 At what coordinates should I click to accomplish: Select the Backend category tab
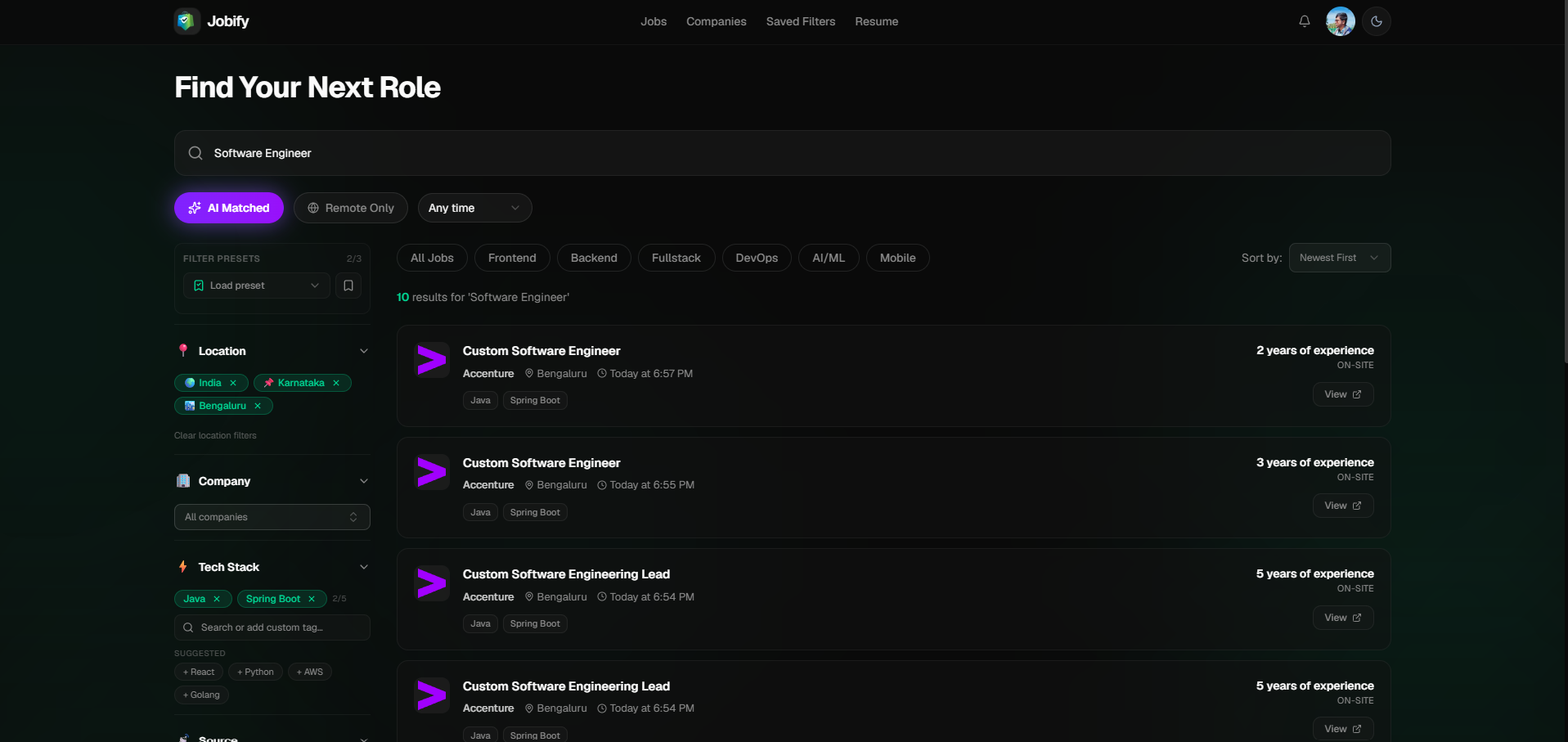pyautogui.click(x=594, y=258)
